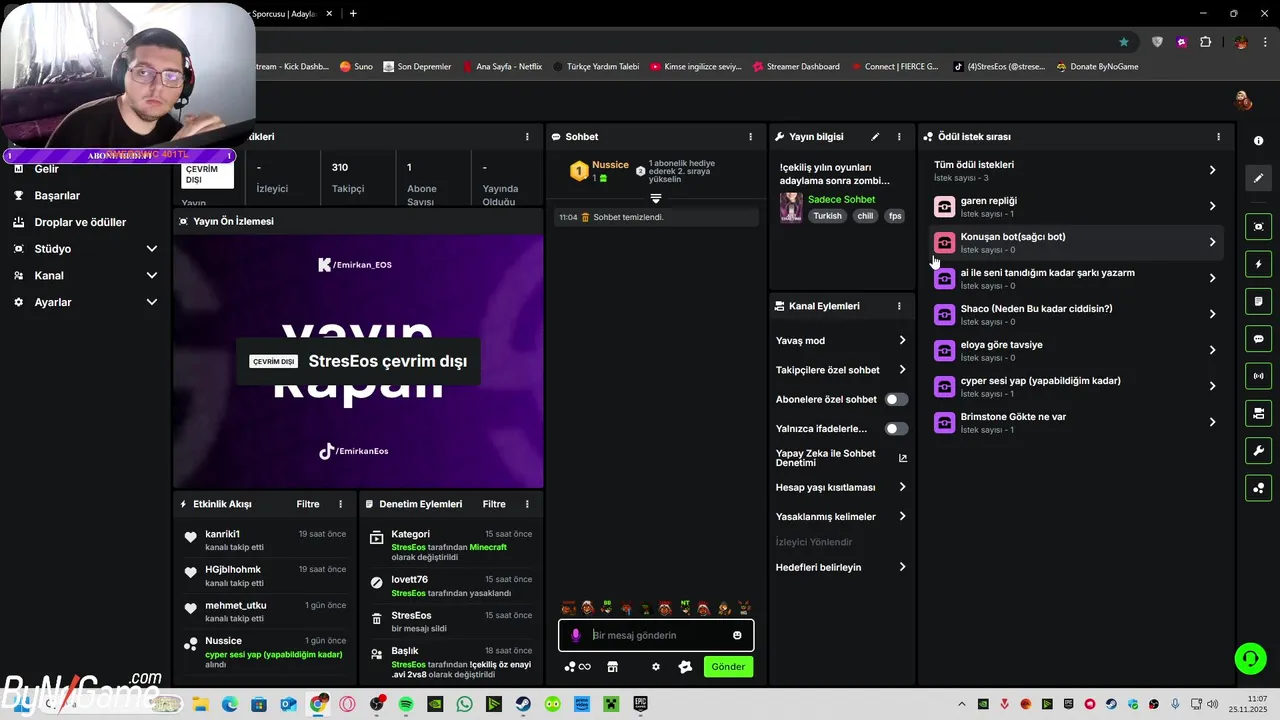Open Hedefleri belirleyin arrow

click(902, 567)
